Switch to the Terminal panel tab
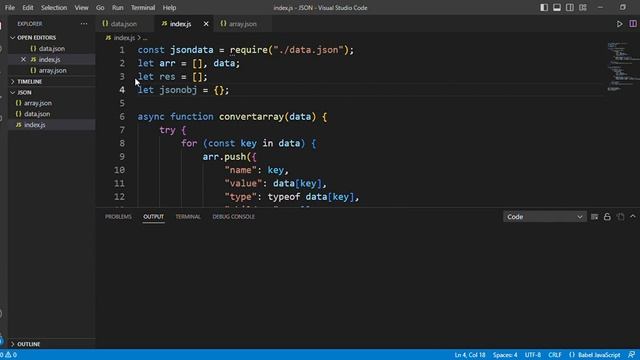 click(188, 217)
